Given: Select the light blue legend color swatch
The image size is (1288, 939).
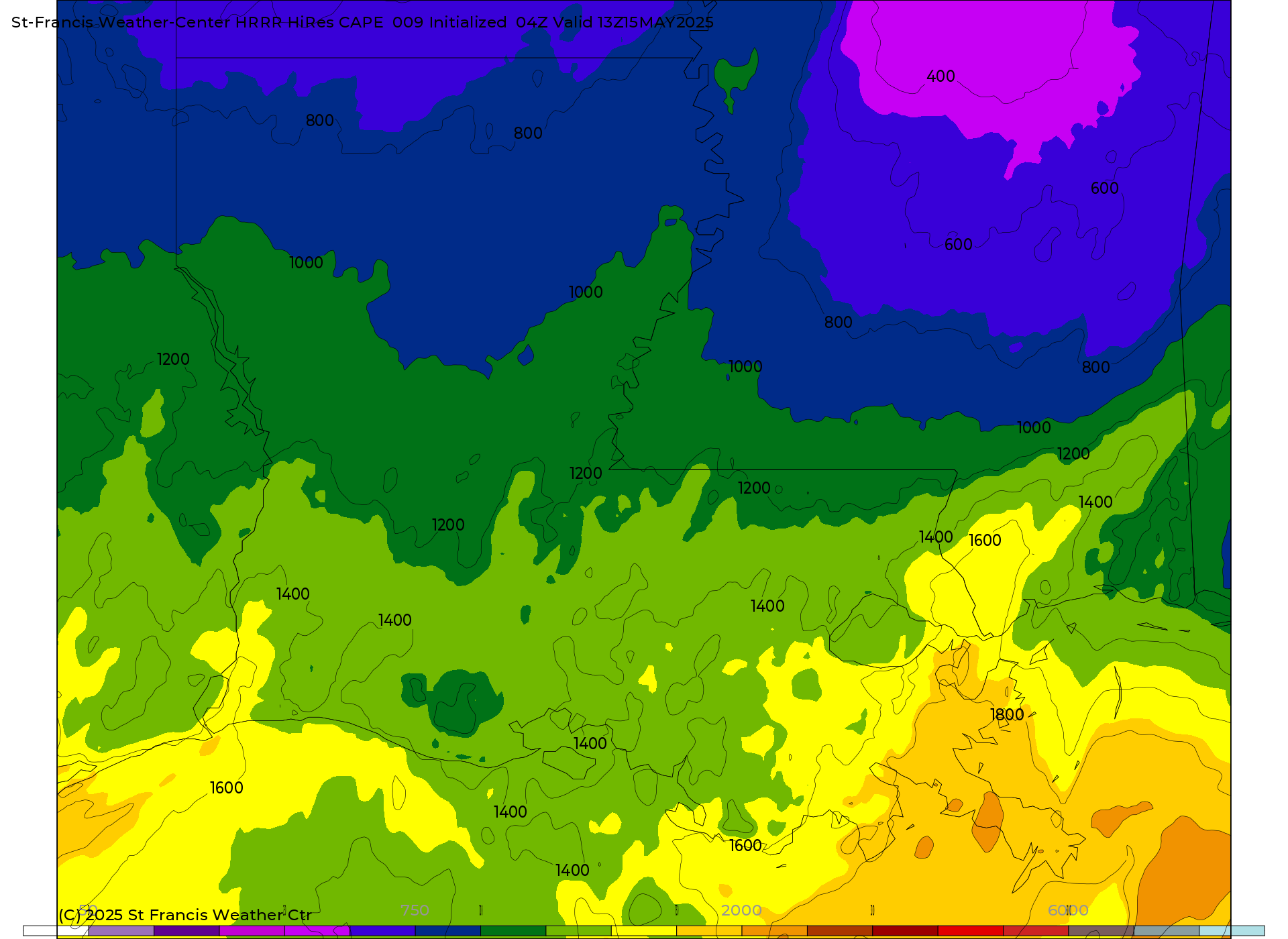Looking at the screenshot, I should coord(1232,931).
